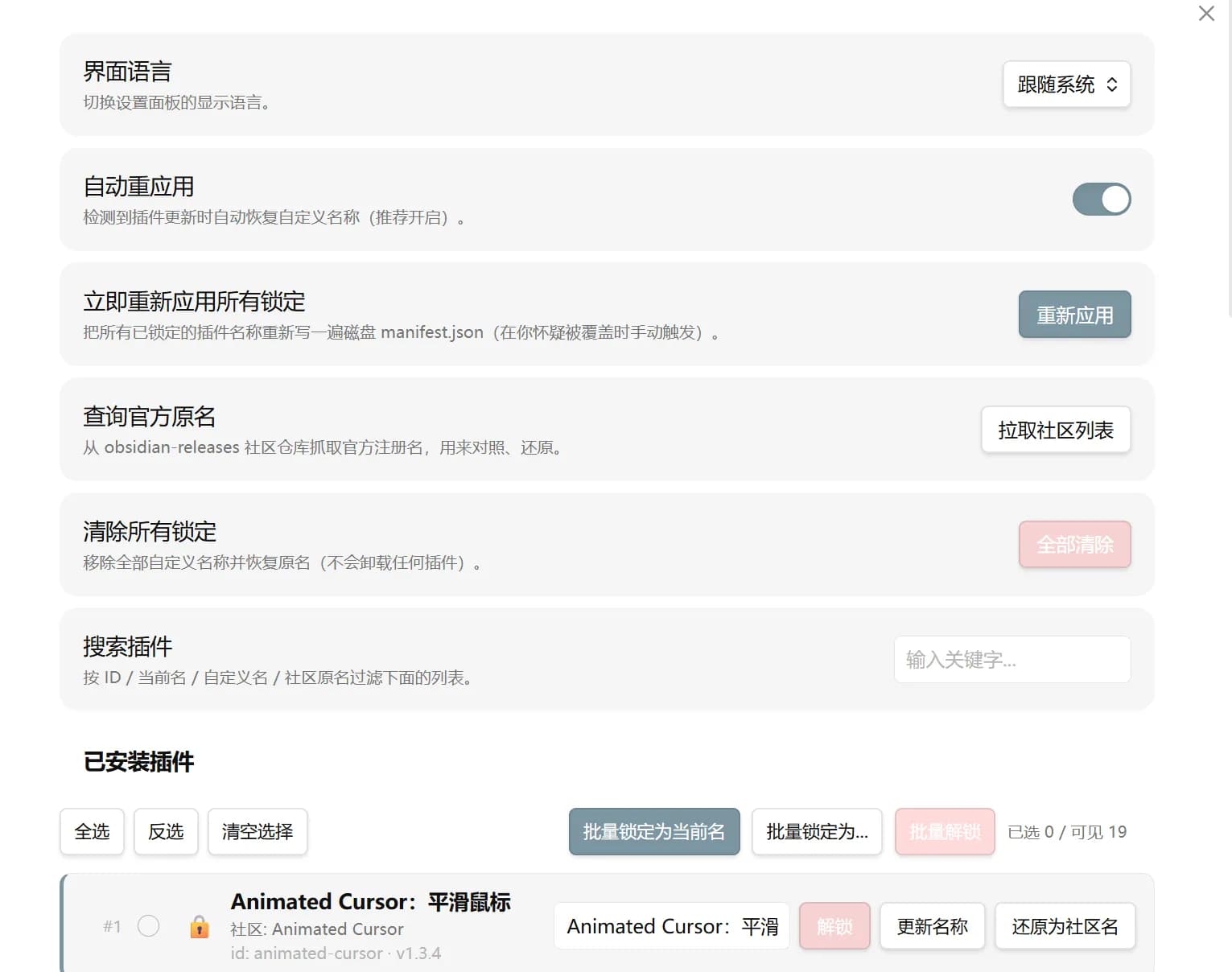This screenshot has width=1232, height=972.
Task: Click the 反选 button
Action: [x=166, y=832]
